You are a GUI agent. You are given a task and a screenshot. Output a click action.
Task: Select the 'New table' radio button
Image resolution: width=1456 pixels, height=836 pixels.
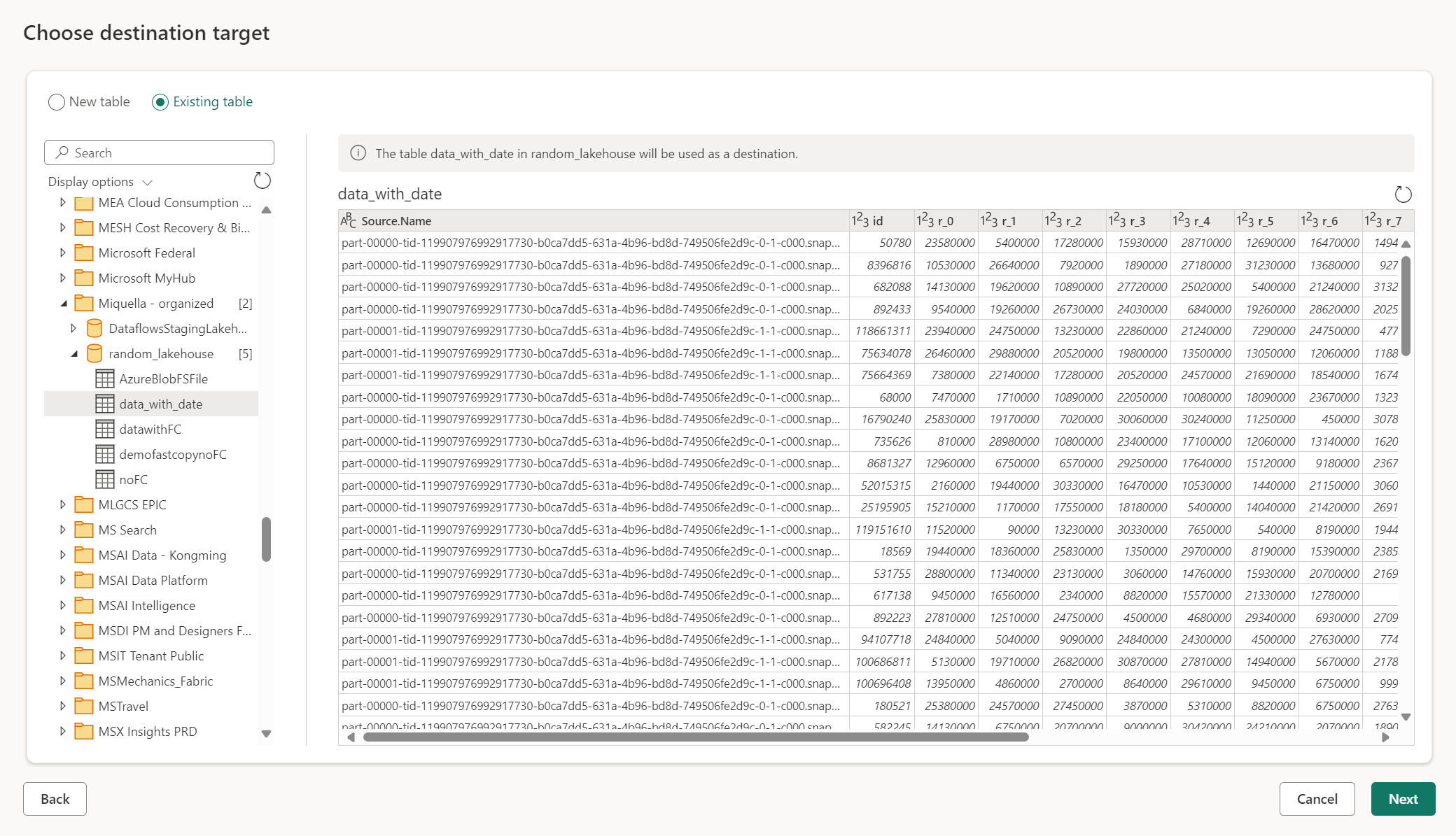point(56,101)
